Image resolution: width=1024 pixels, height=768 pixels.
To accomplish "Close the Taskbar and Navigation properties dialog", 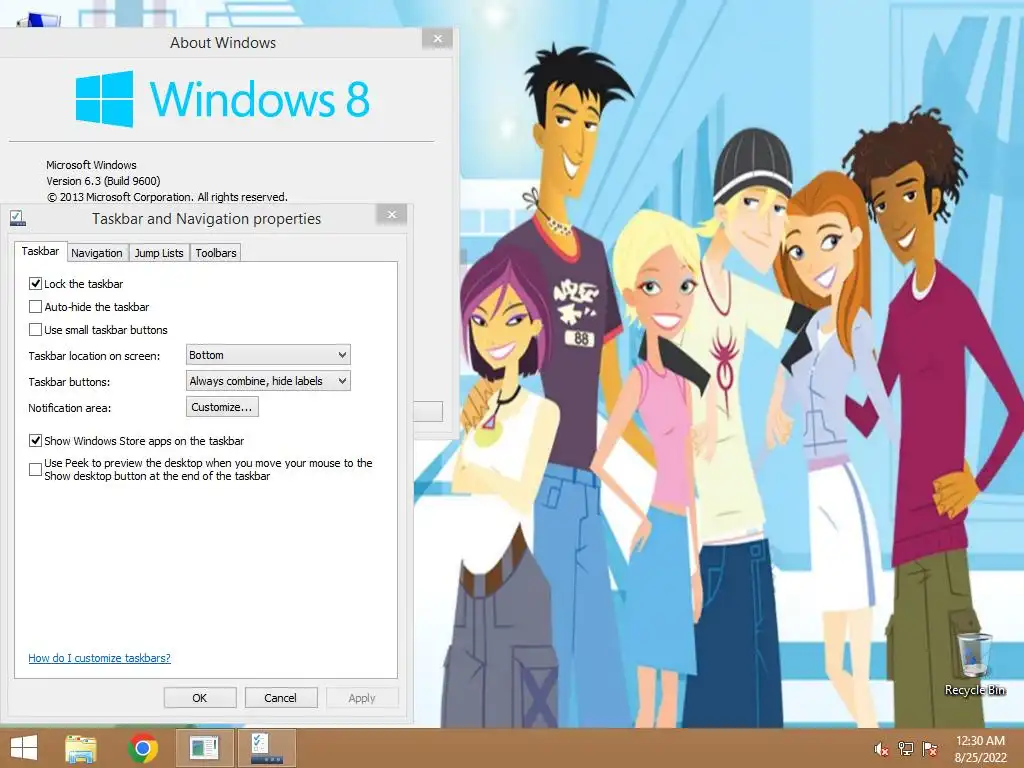I will pos(392,215).
